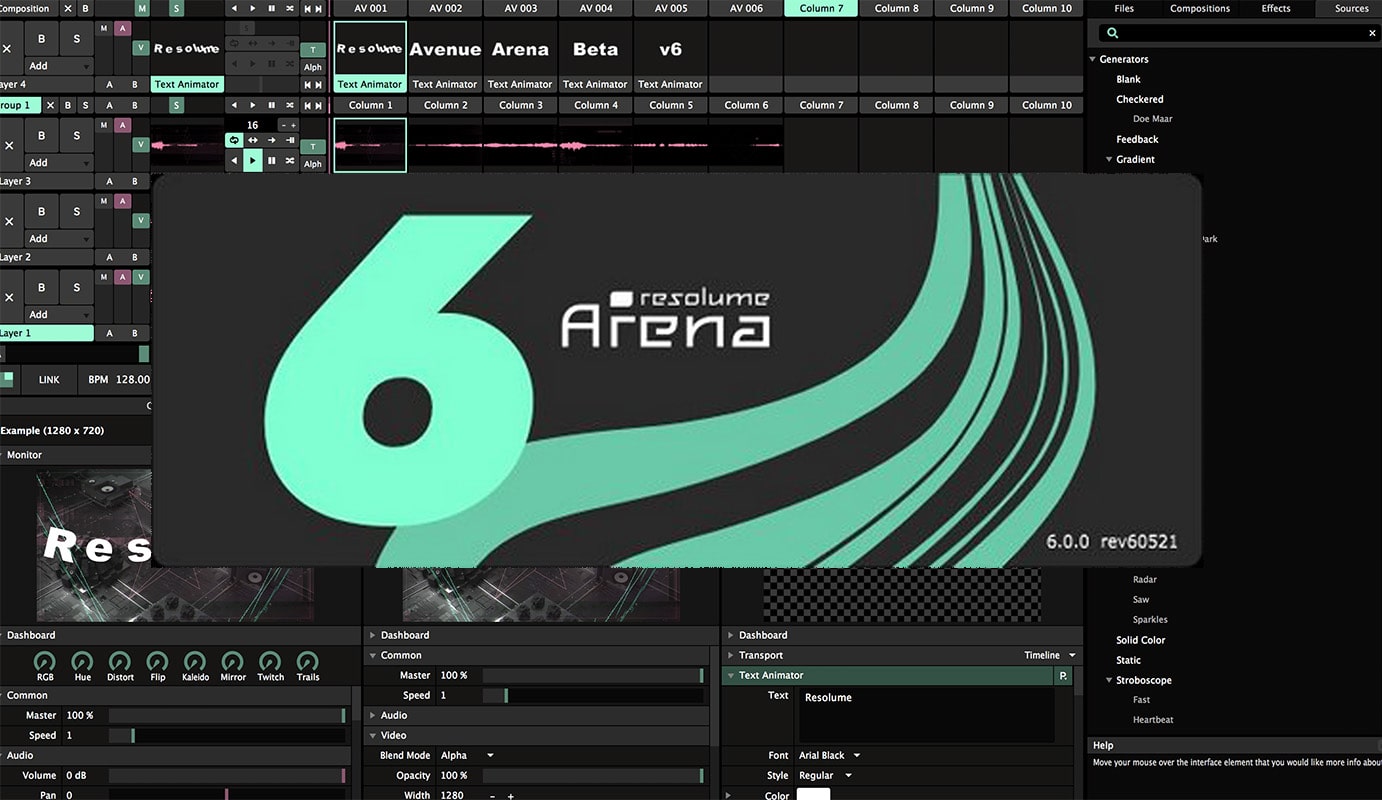1382x800 pixels.
Task: Click the Group 1 row play forward icon
Action: pos(252,105)
